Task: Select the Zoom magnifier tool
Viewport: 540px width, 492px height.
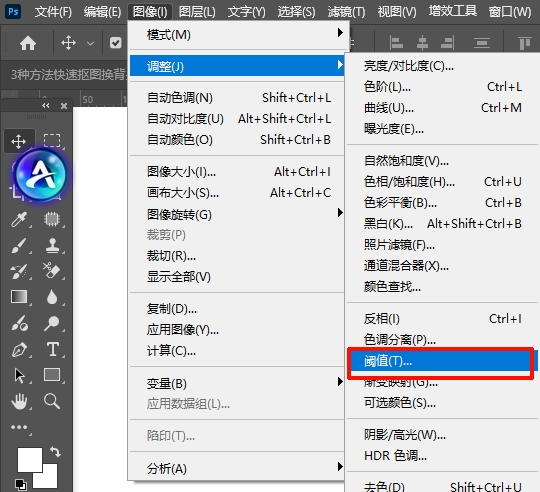Action: [x=52, y=401]
